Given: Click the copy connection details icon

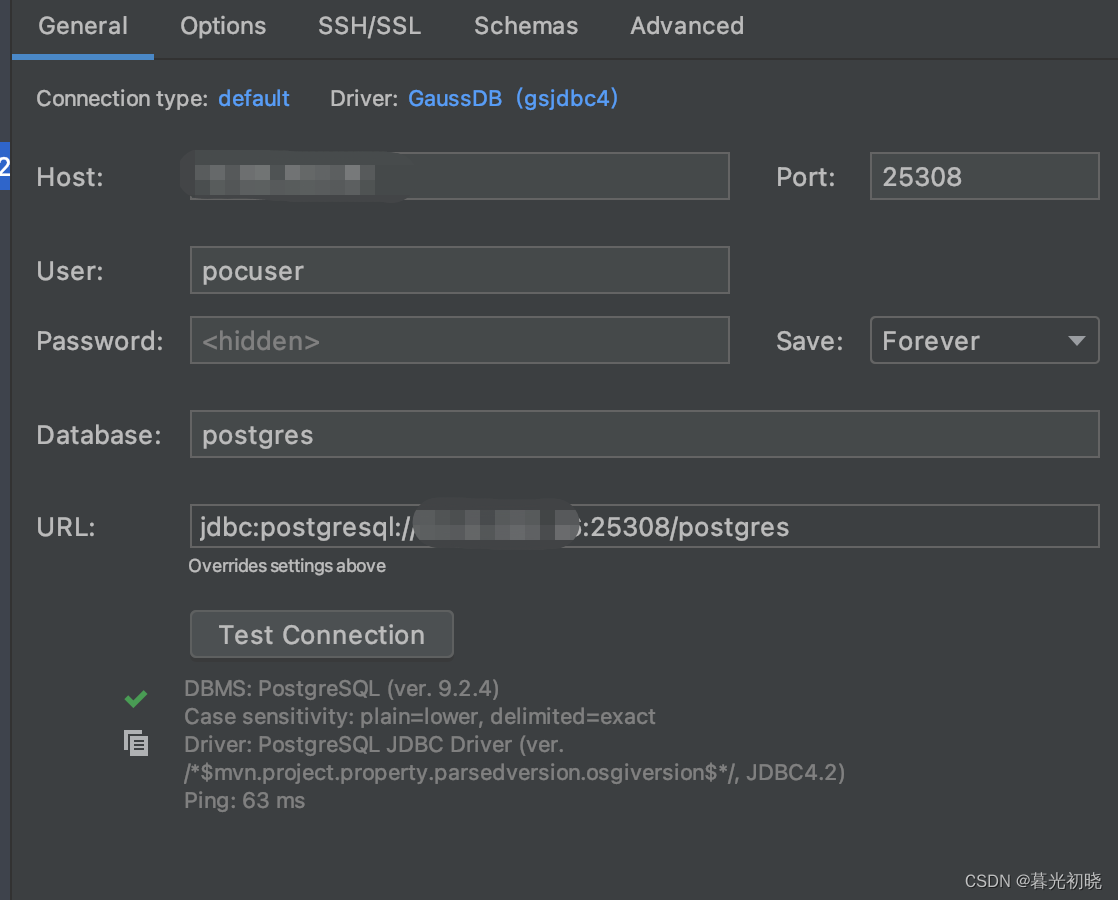Looking at the screenshot, I should (x=136, y=743).
